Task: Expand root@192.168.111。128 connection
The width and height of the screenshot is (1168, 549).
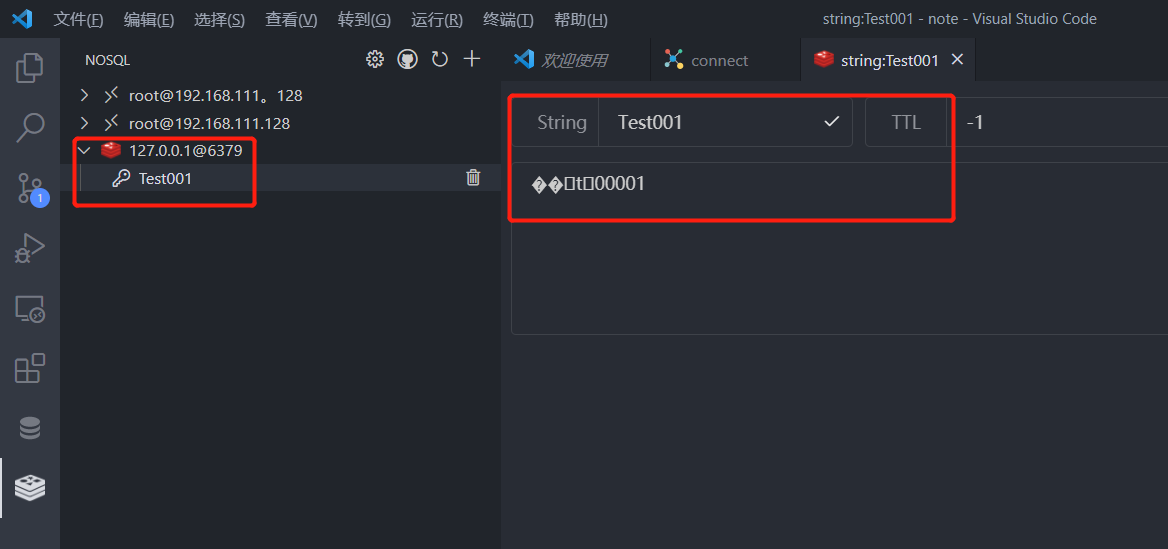Action: 84,95
